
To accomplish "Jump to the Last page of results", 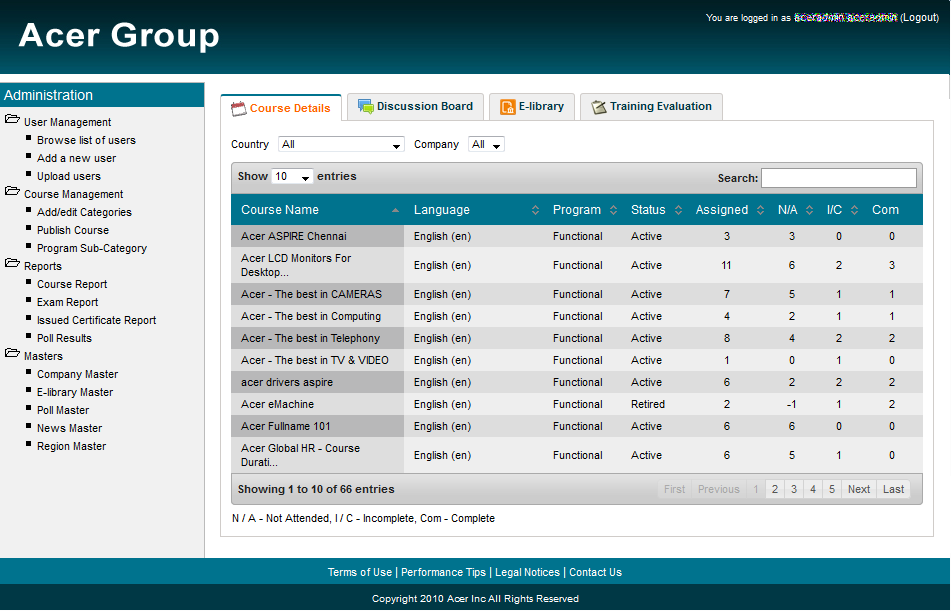I will pyautogui.click(x=893, y=490).
